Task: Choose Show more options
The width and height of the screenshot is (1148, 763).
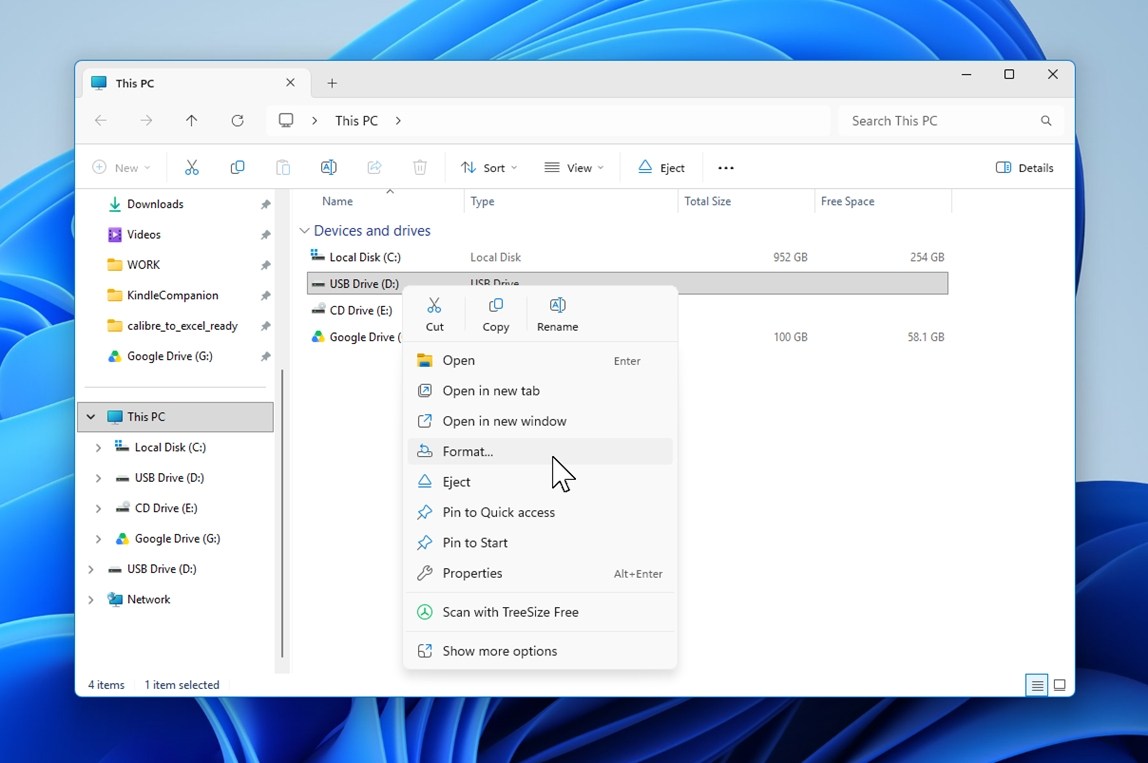Action: click(540, 651)
